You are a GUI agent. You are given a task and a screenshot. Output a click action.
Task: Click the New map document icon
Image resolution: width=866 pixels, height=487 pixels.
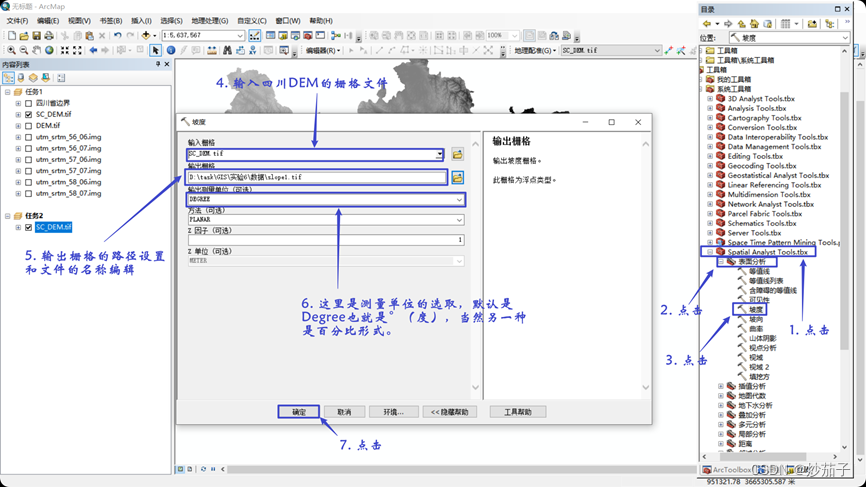pyautogui.click(x=12, y=35)
